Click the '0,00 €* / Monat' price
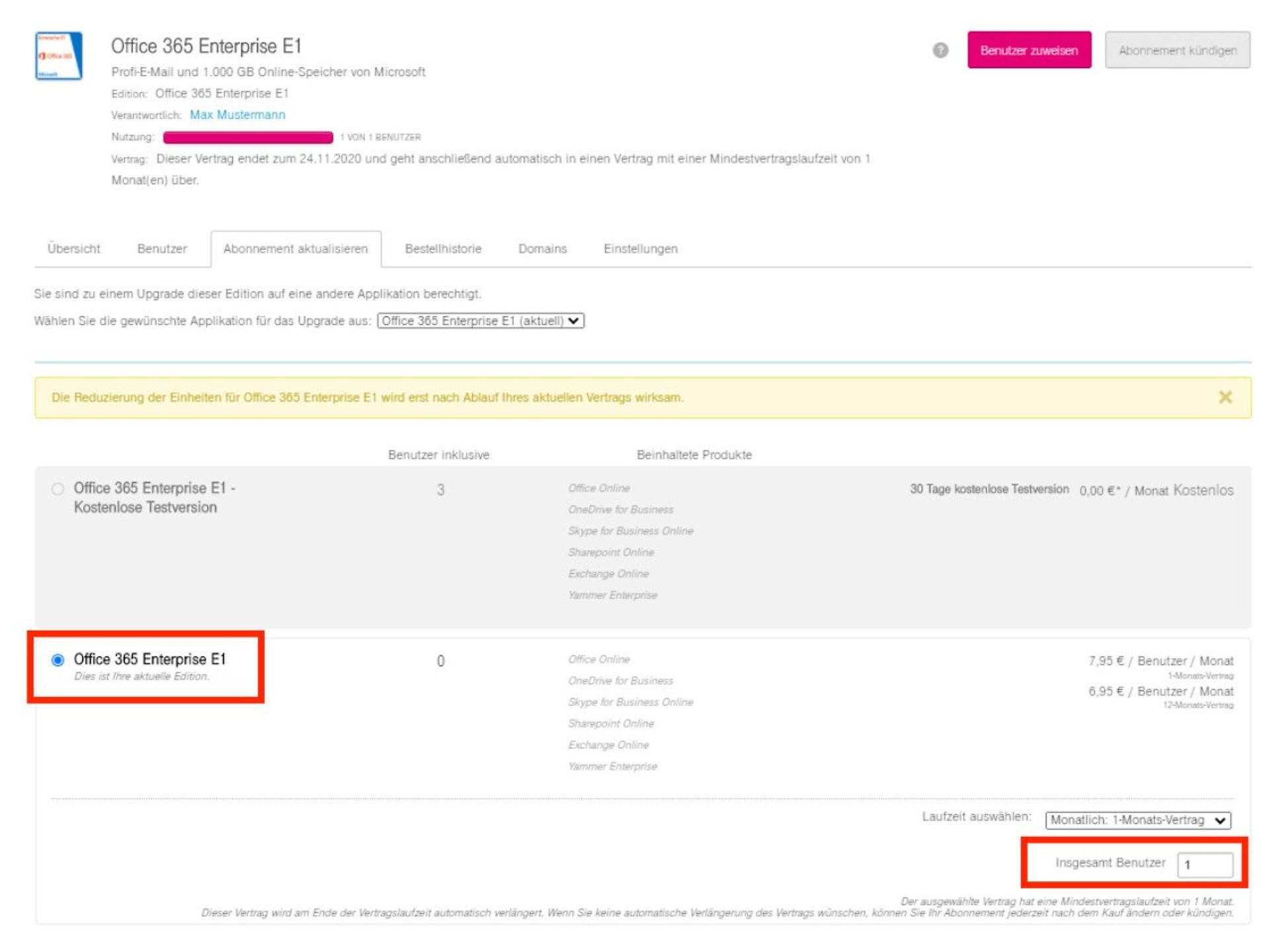 point(1124,491)
